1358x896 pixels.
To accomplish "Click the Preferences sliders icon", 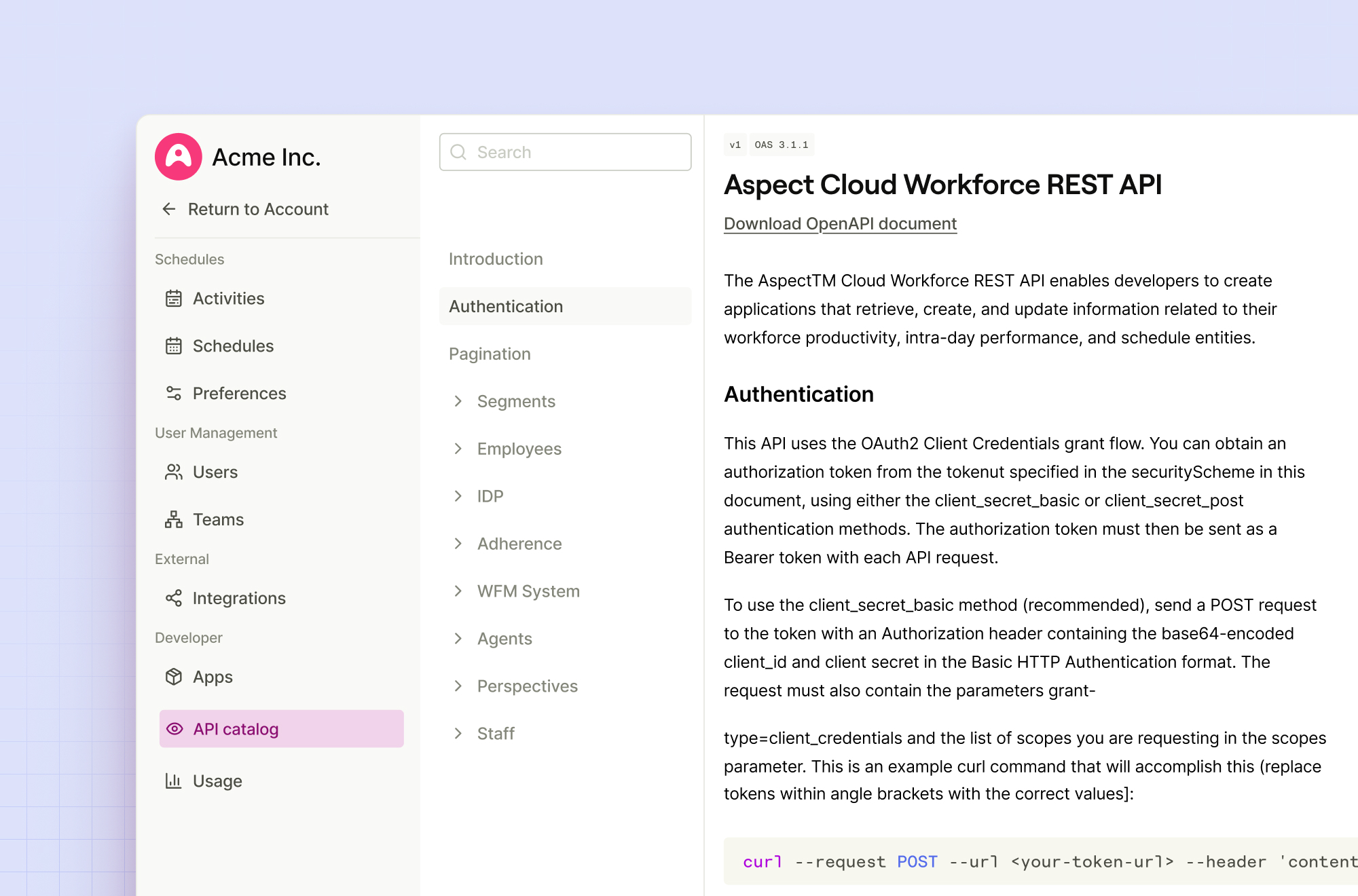I will (174, 394).
